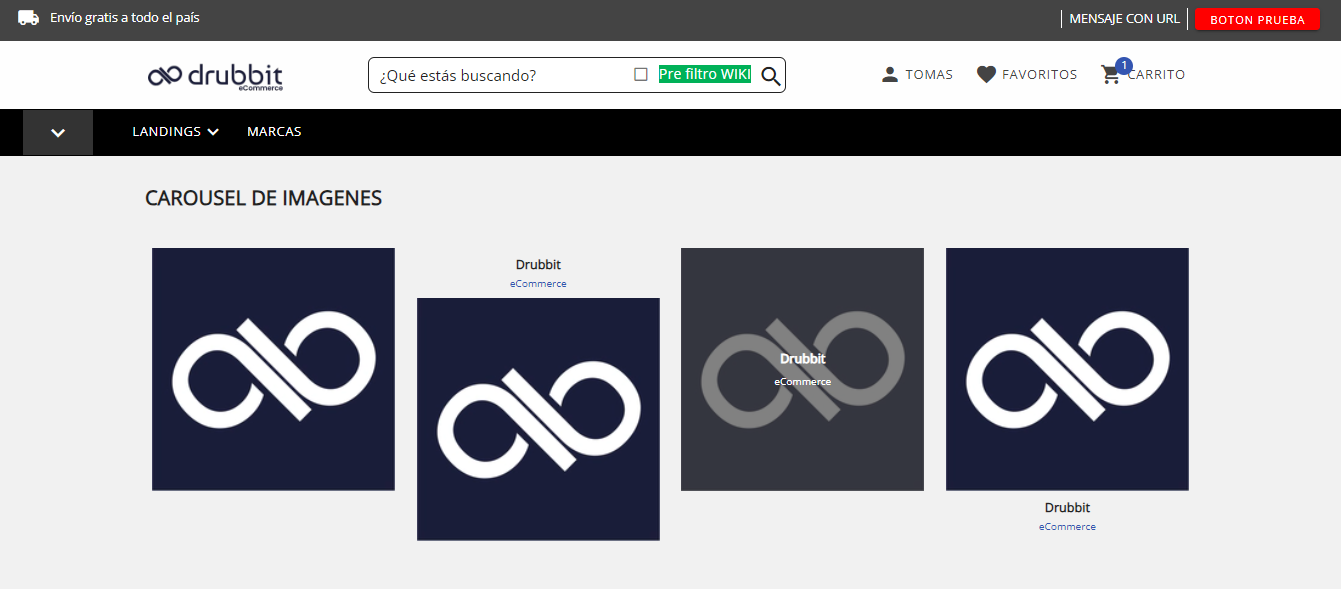
Task: Click the first carousel image
Action: tap(273, 369)
